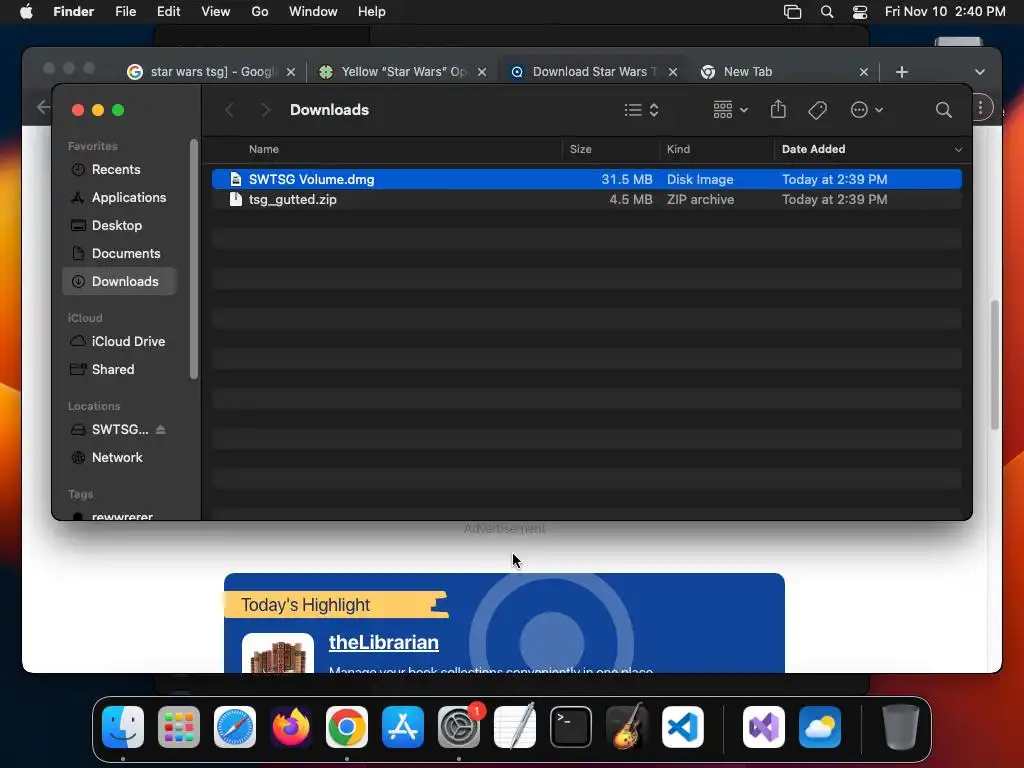Eject the SWTSG volume in the sidebar
The width and height of the screenshot is (1024, 768).
coord(161,429)
